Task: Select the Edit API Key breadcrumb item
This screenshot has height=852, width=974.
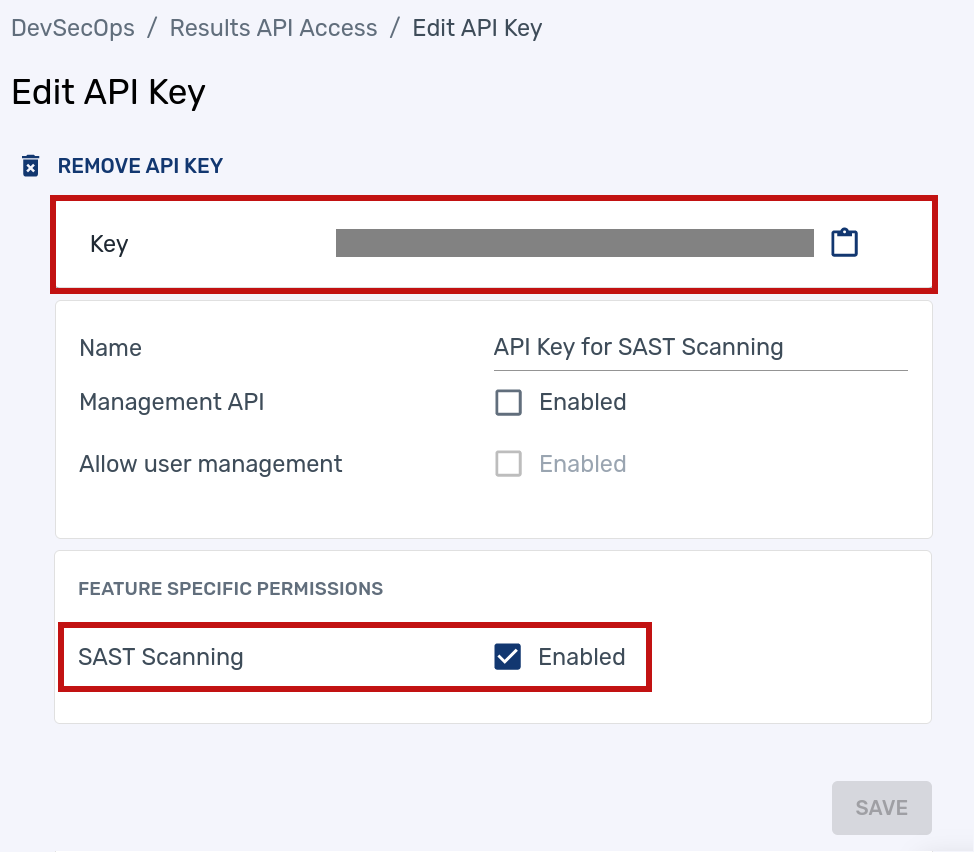Action: pyautogui.click(x=477, y=27)
